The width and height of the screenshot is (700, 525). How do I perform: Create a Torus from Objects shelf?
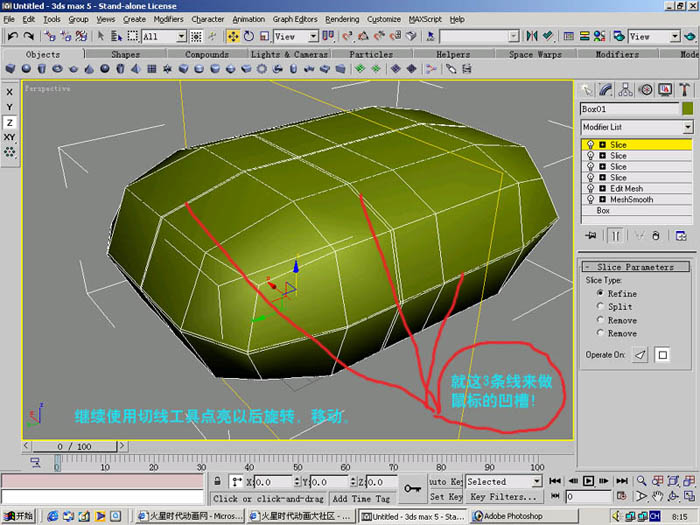click(57, 69)
